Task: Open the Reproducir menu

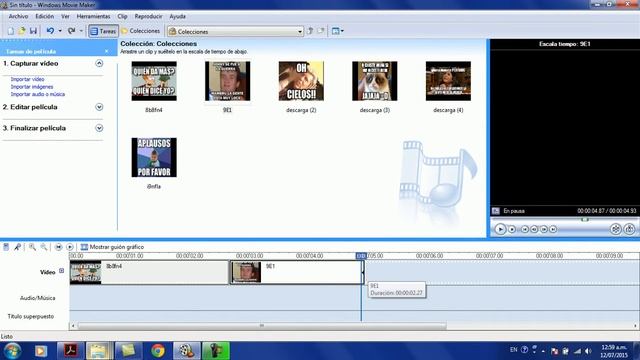Action: tap(148, 16)
